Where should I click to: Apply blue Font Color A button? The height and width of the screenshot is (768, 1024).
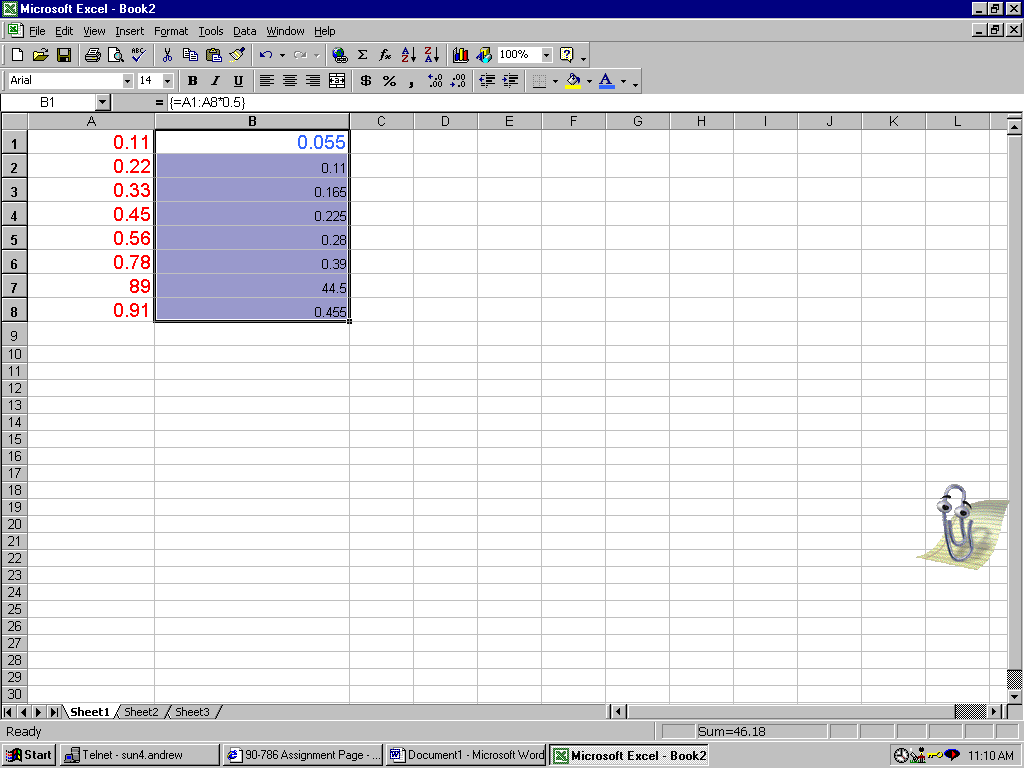coord(607,81)
